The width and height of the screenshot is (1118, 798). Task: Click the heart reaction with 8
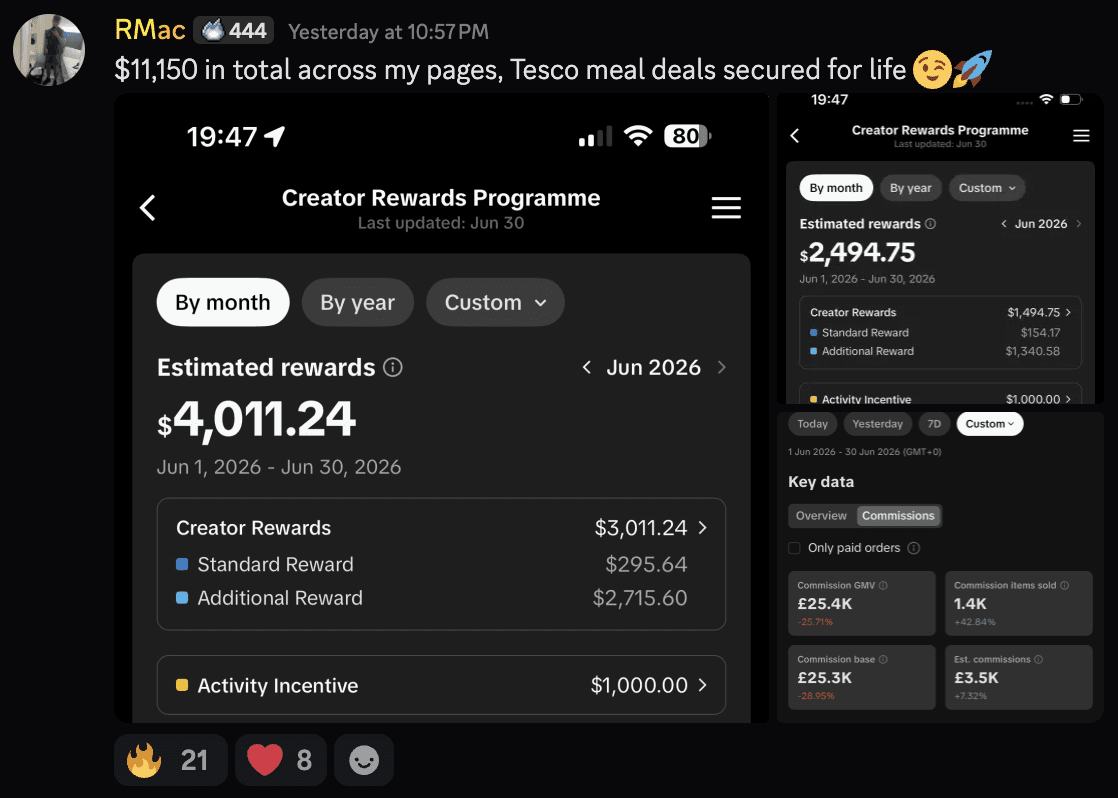point(280,760)
